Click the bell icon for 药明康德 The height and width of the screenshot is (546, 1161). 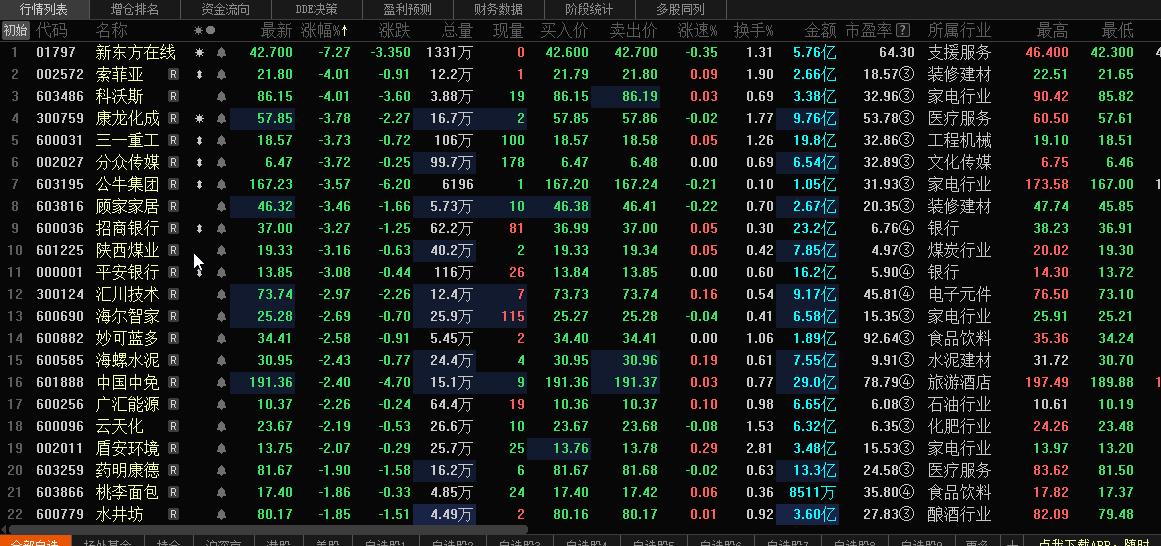pyautogui.click(x=221, y=470)
